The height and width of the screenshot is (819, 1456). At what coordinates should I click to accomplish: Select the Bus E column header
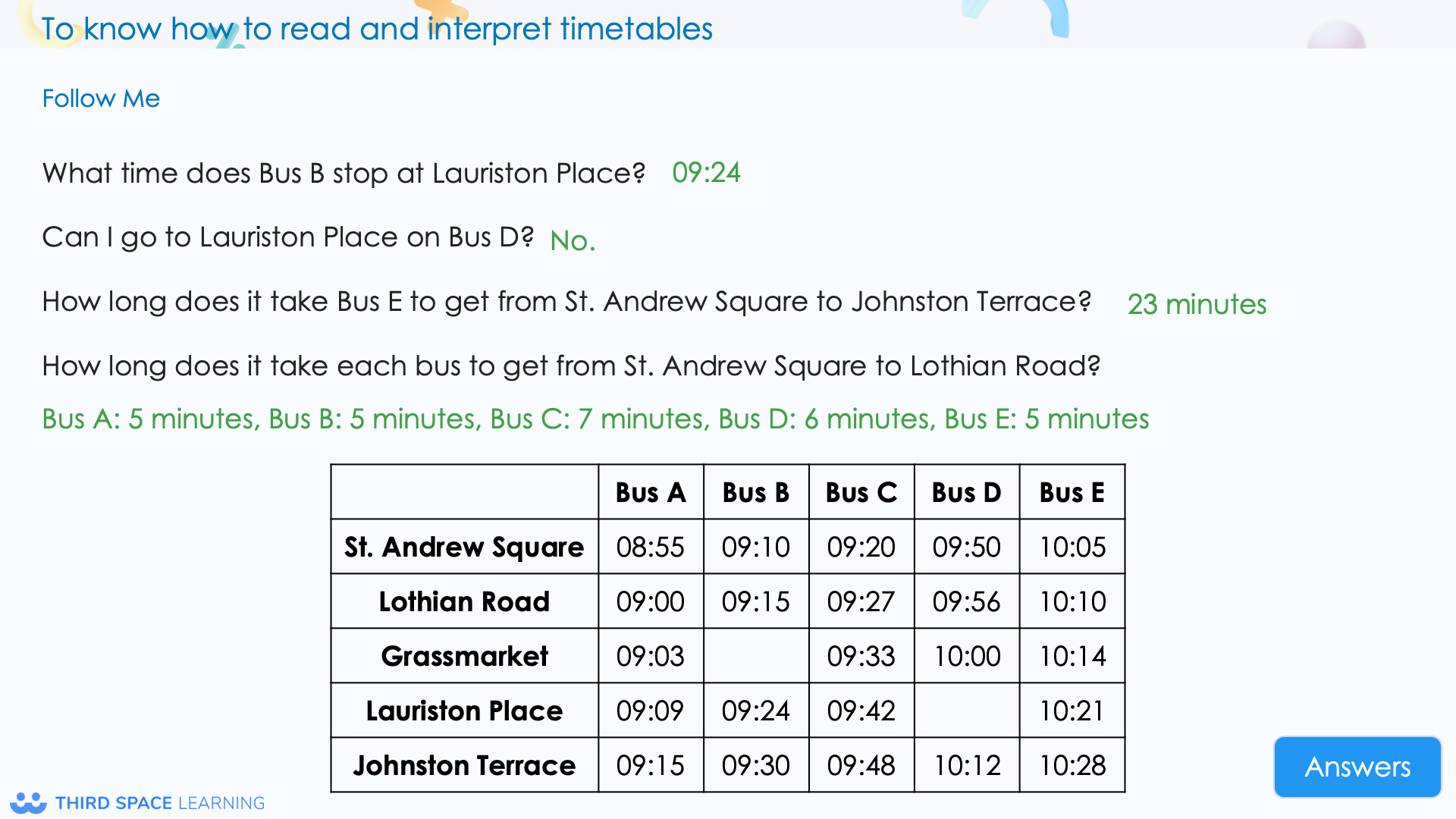click(x=1072, y=493)
